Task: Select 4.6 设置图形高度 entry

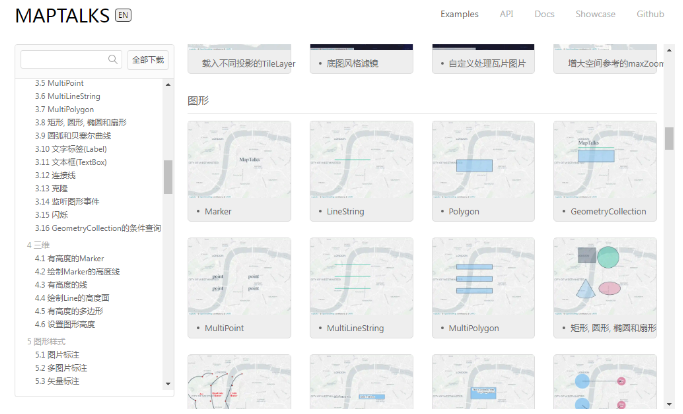Action: (x=65, y=324)
